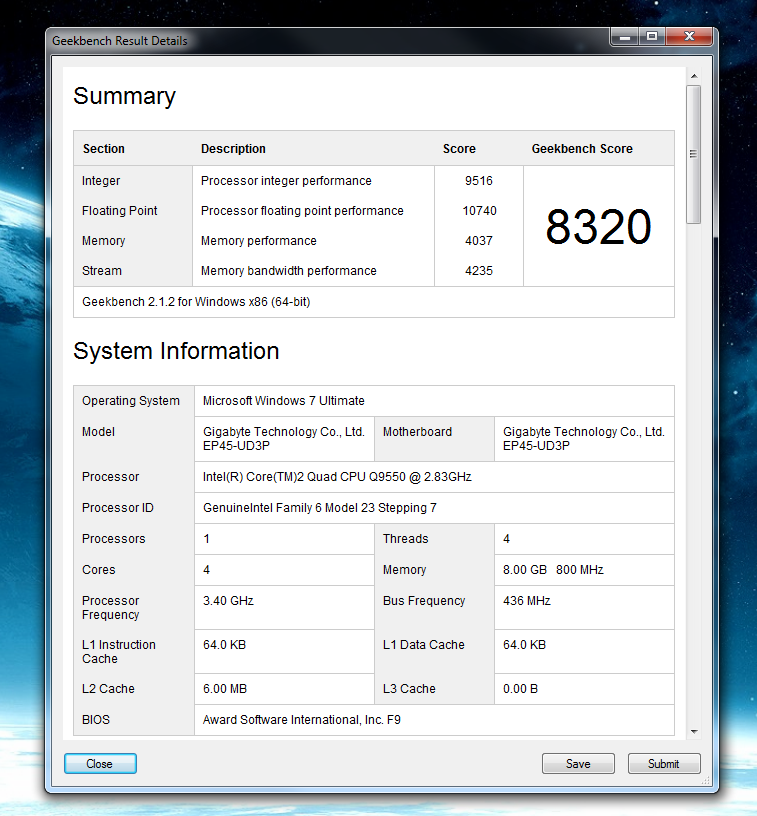Image resolution: width=757 pixels, height=816 pixels.
Task: Click 'Microsoft Windows 7 Ultimate' value
Action: 284,401
